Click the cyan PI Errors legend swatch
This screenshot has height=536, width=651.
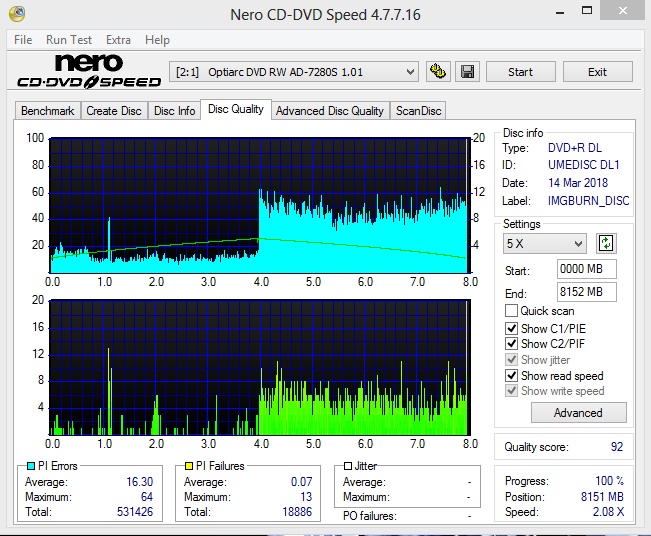[x=31, y=466]
